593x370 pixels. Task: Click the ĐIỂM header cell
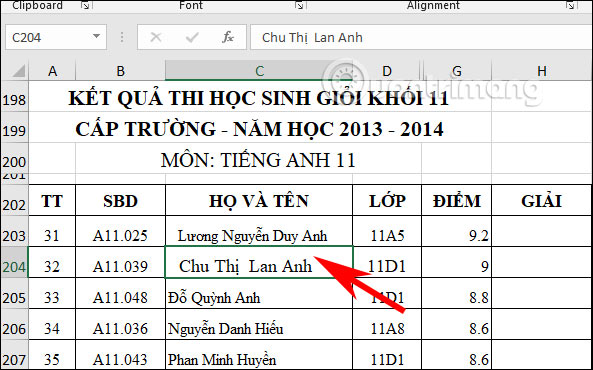tap(456, 201)
